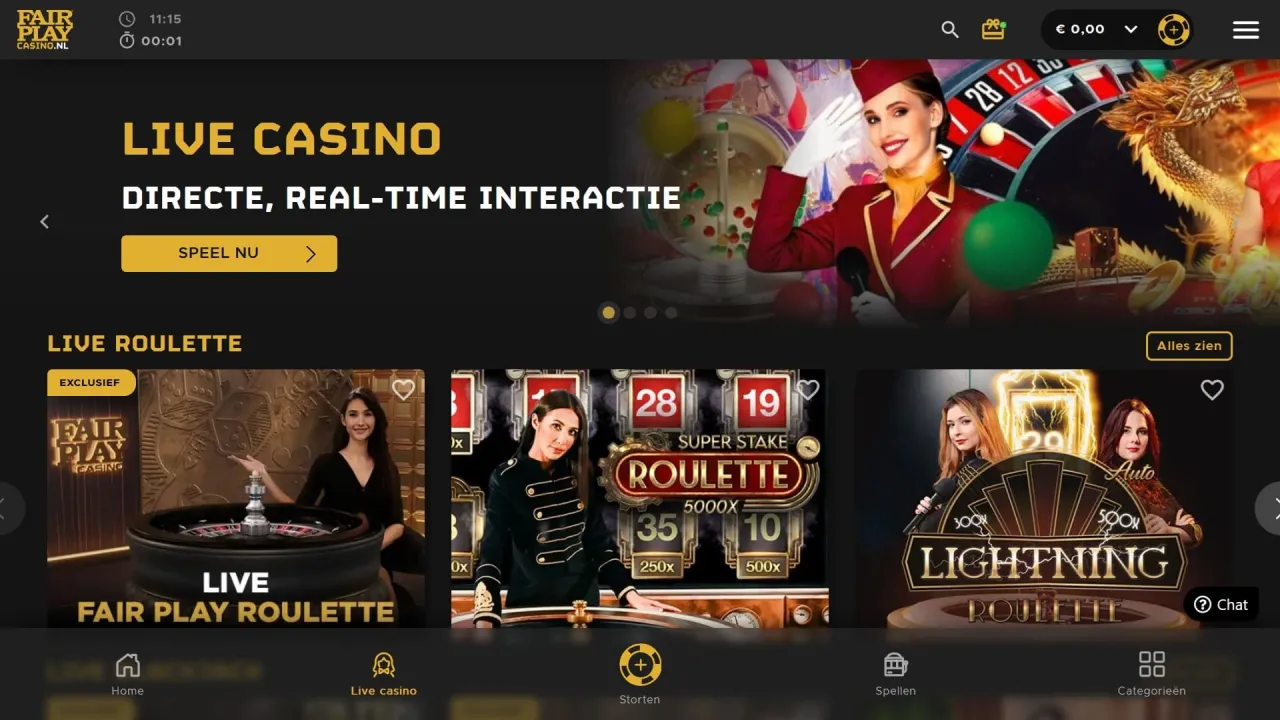The image size is (1280, 720).
Task: Open the Spellen slot machine icon
Action: (x=895, y=664)
